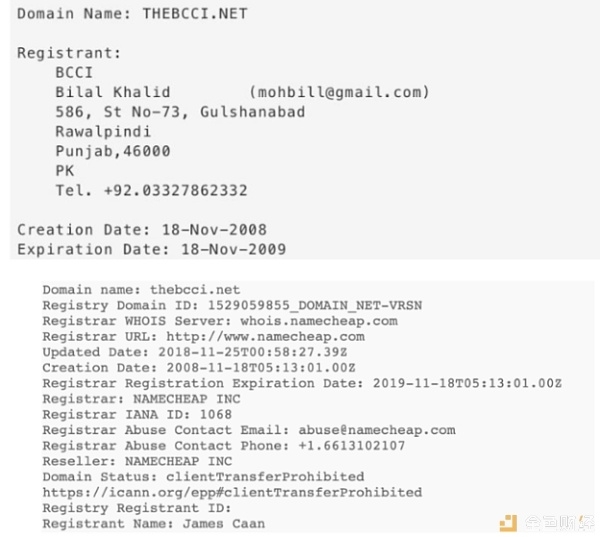Click the Gulshanabad street address line
The height and width of the screenshot is (537, 600).
tap(180, 112)
